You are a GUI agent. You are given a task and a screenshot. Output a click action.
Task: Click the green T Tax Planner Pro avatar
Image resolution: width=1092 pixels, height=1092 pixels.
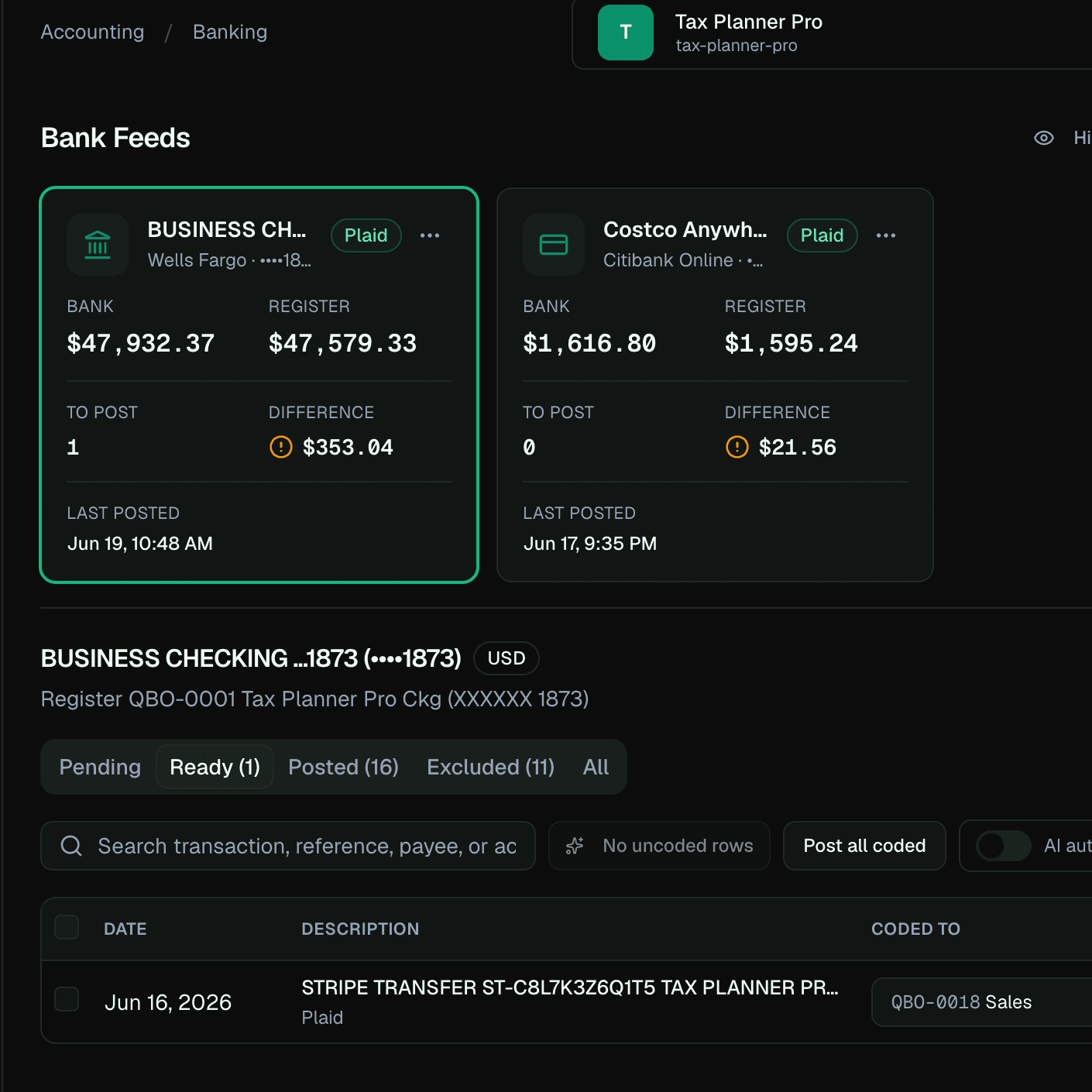pos(626,33)
